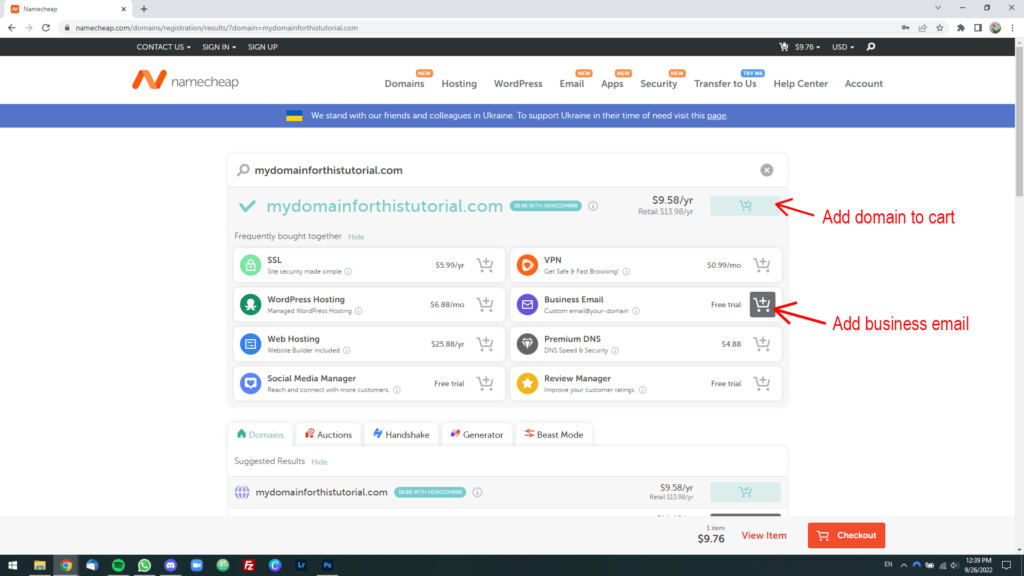Switch to the Handshake tab

point(401,434)
